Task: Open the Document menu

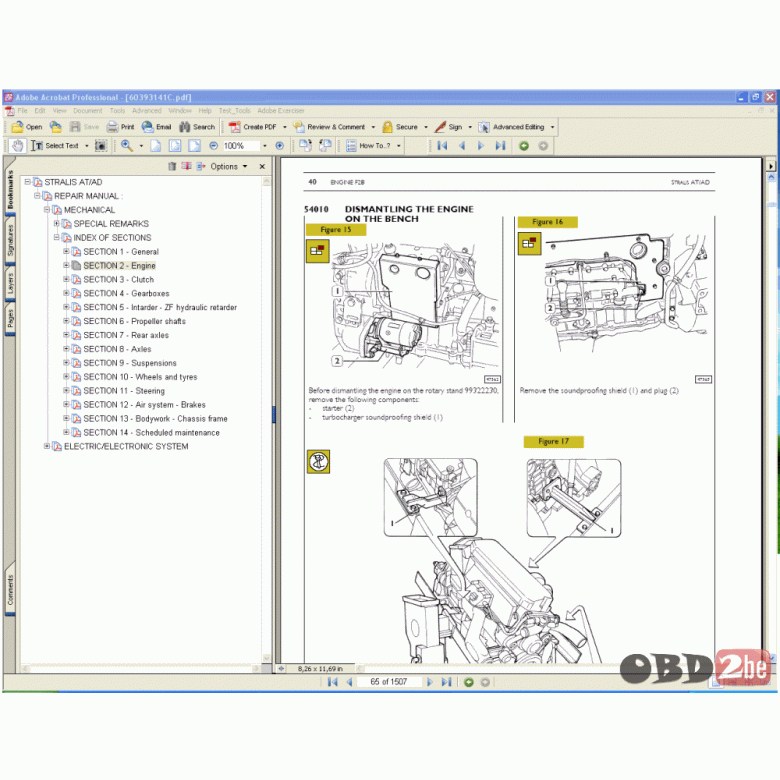Action: (x=88, y=111)
